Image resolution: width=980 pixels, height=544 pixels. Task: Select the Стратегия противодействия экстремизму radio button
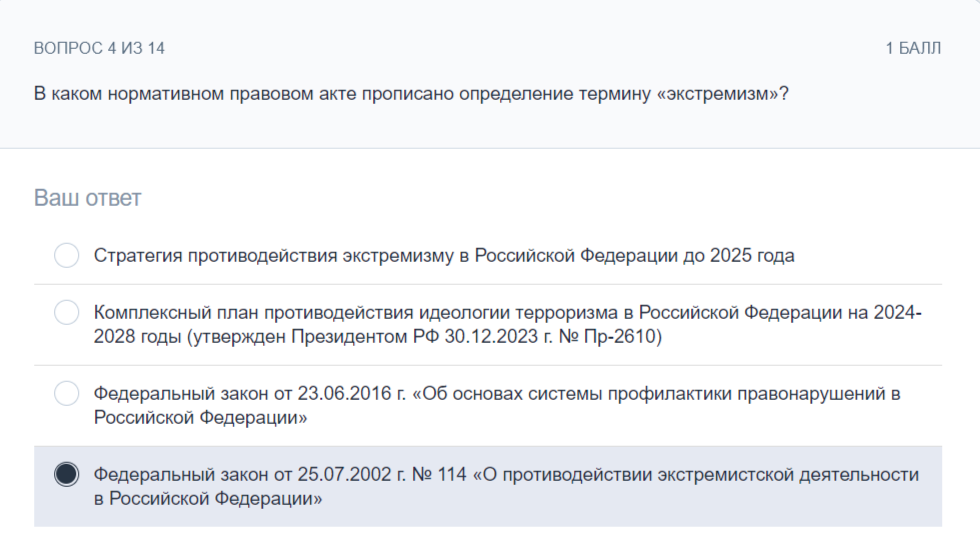coord(66,255)
